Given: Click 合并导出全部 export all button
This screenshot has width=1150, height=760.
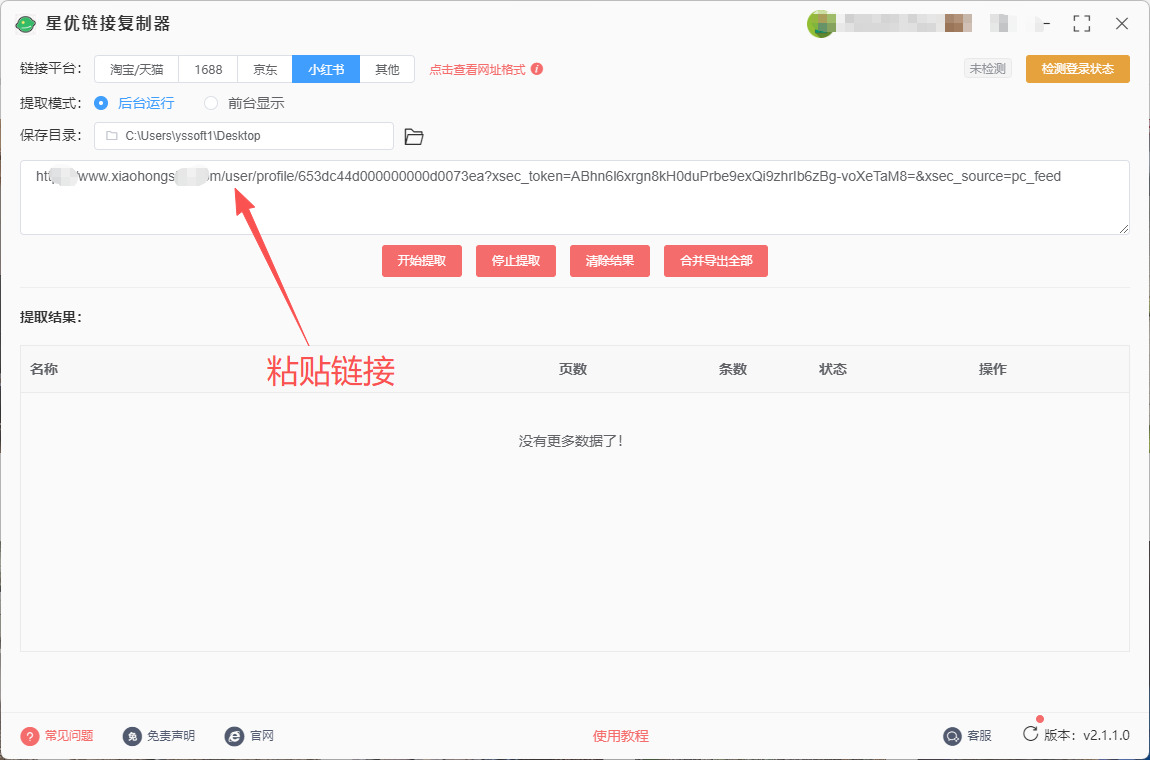Looking at the screenshot, I should coord(716,261).
